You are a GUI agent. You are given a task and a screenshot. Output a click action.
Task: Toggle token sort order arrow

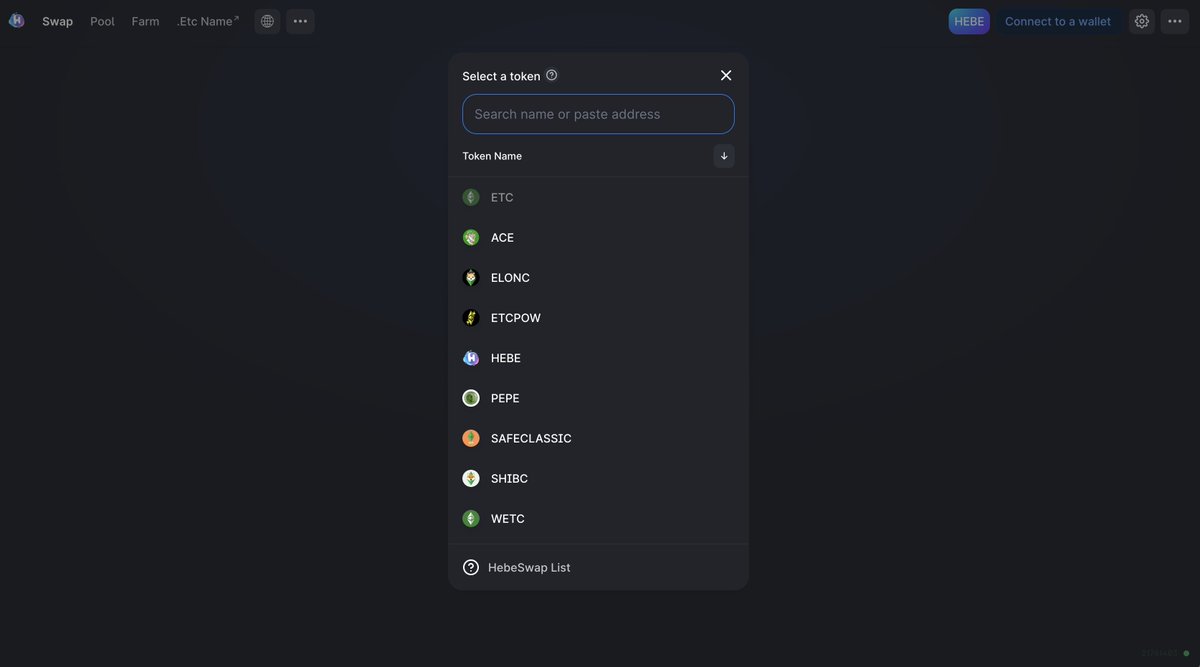pyautogui.click(x=724, y=156)
